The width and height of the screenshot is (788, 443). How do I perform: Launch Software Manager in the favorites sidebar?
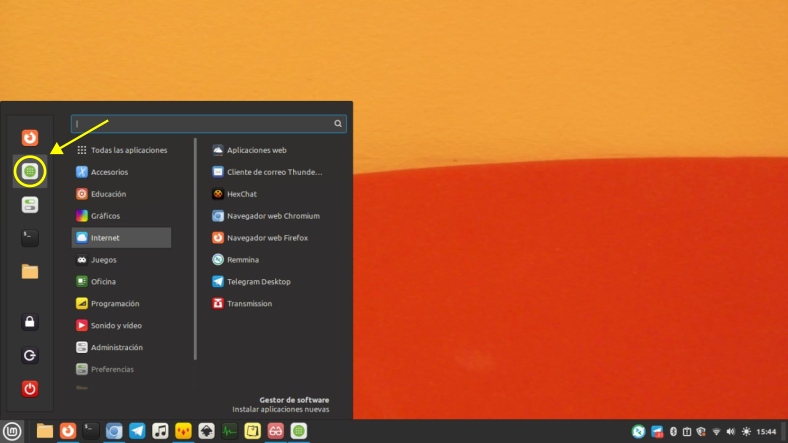(x=30, y=171)
